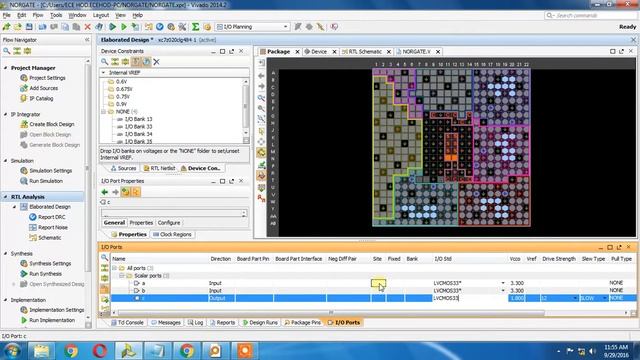Click the zoom-in magnifier in Package view toolbar
The height and width of the screenshot is (360, 640).
[x=261, y=98]
